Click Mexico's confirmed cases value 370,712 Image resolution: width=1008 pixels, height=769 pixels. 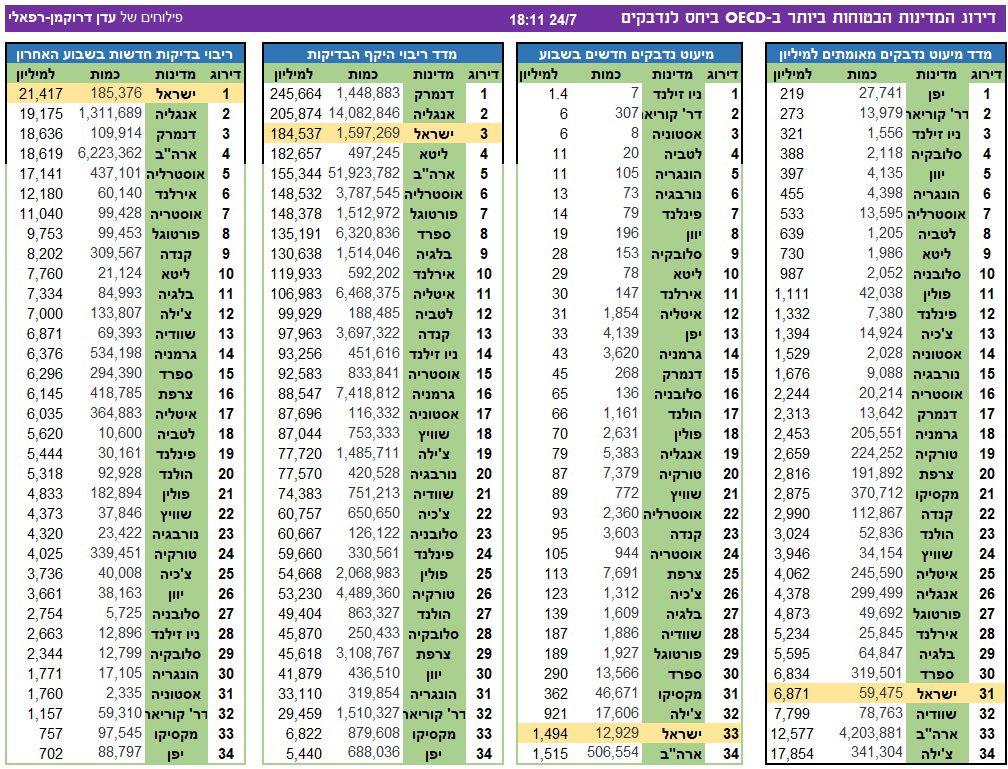(x=875, y=493)
